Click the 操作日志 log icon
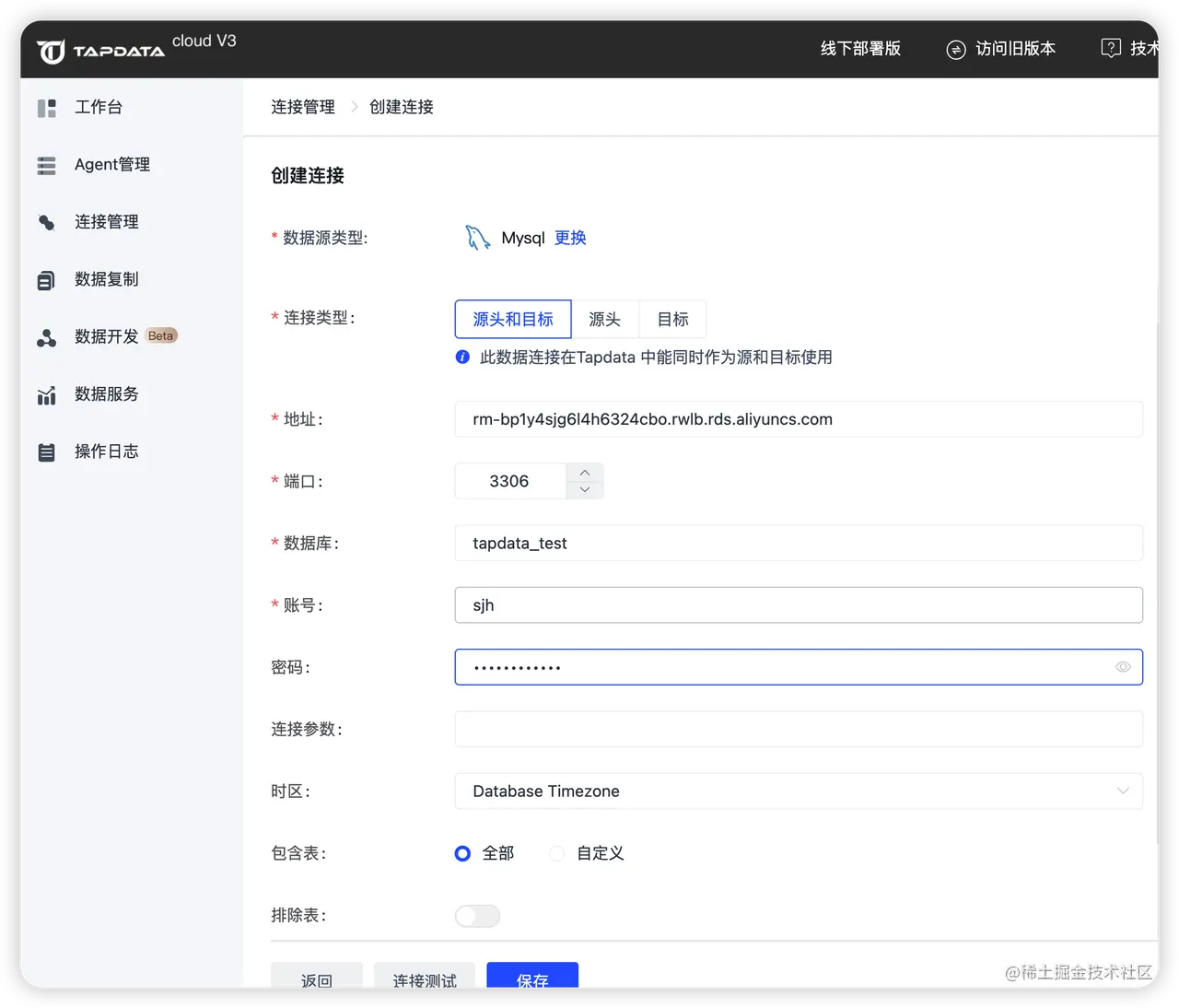1179x1008 pixels. click(x=47, y=452)
